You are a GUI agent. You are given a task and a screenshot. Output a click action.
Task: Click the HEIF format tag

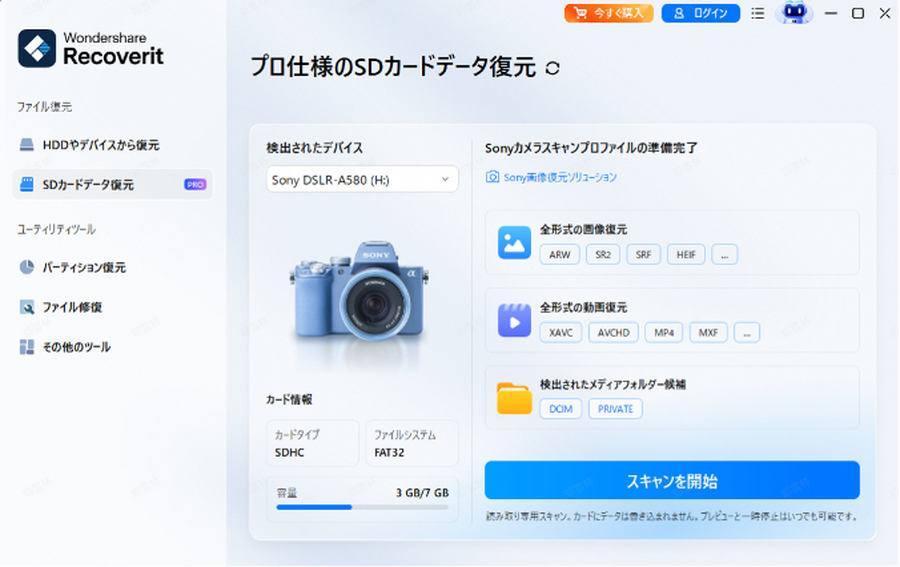686,254
